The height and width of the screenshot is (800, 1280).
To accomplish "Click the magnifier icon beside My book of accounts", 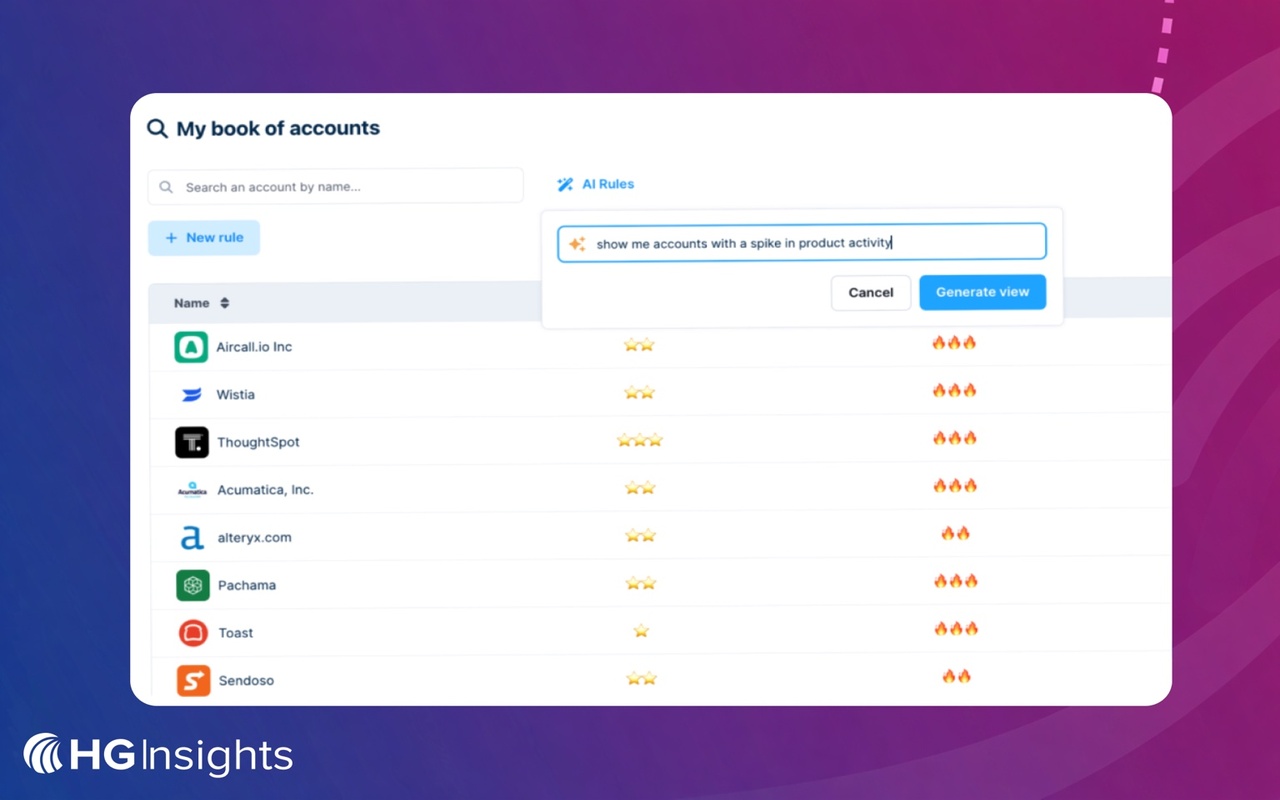I will [x=157, y=128].
